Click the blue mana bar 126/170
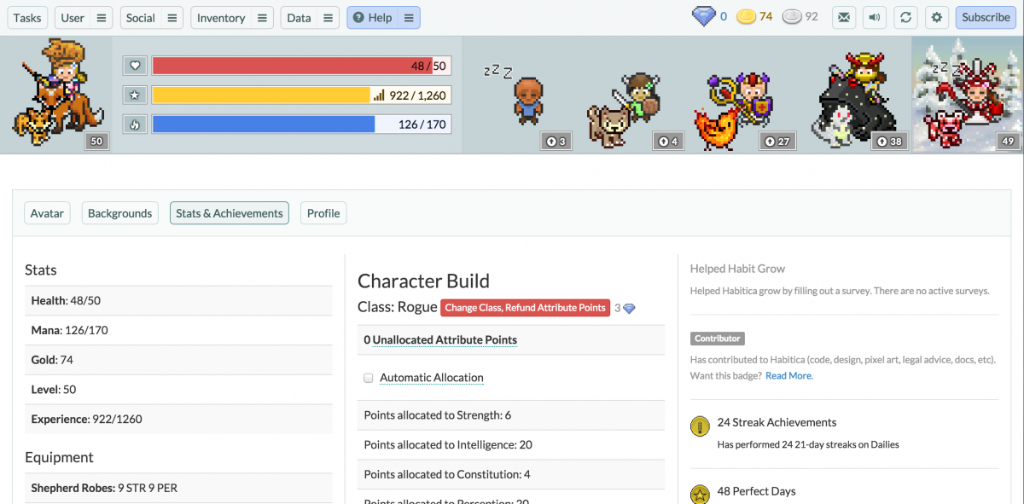The height and width of the screenshot is (504, 1024). (x=301, y=124)
